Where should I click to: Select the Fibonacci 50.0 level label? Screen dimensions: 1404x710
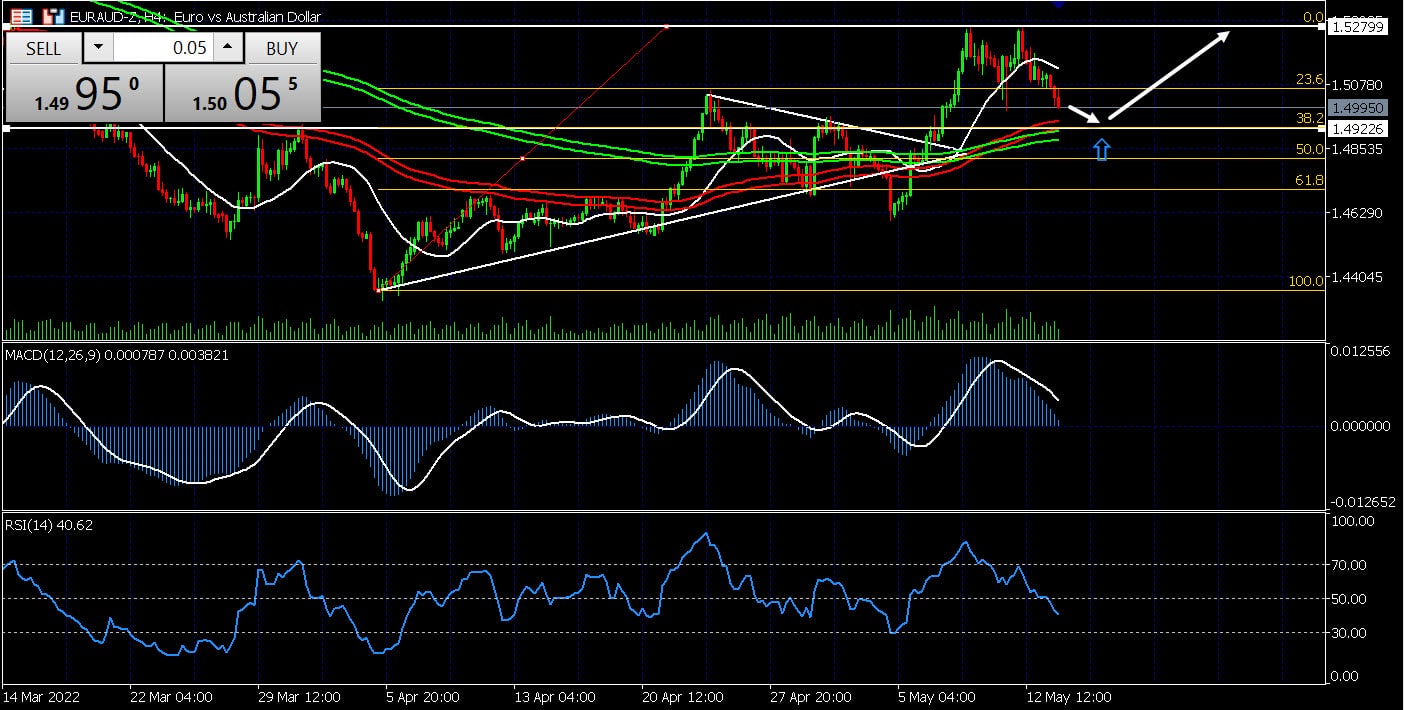point(1310,149)
